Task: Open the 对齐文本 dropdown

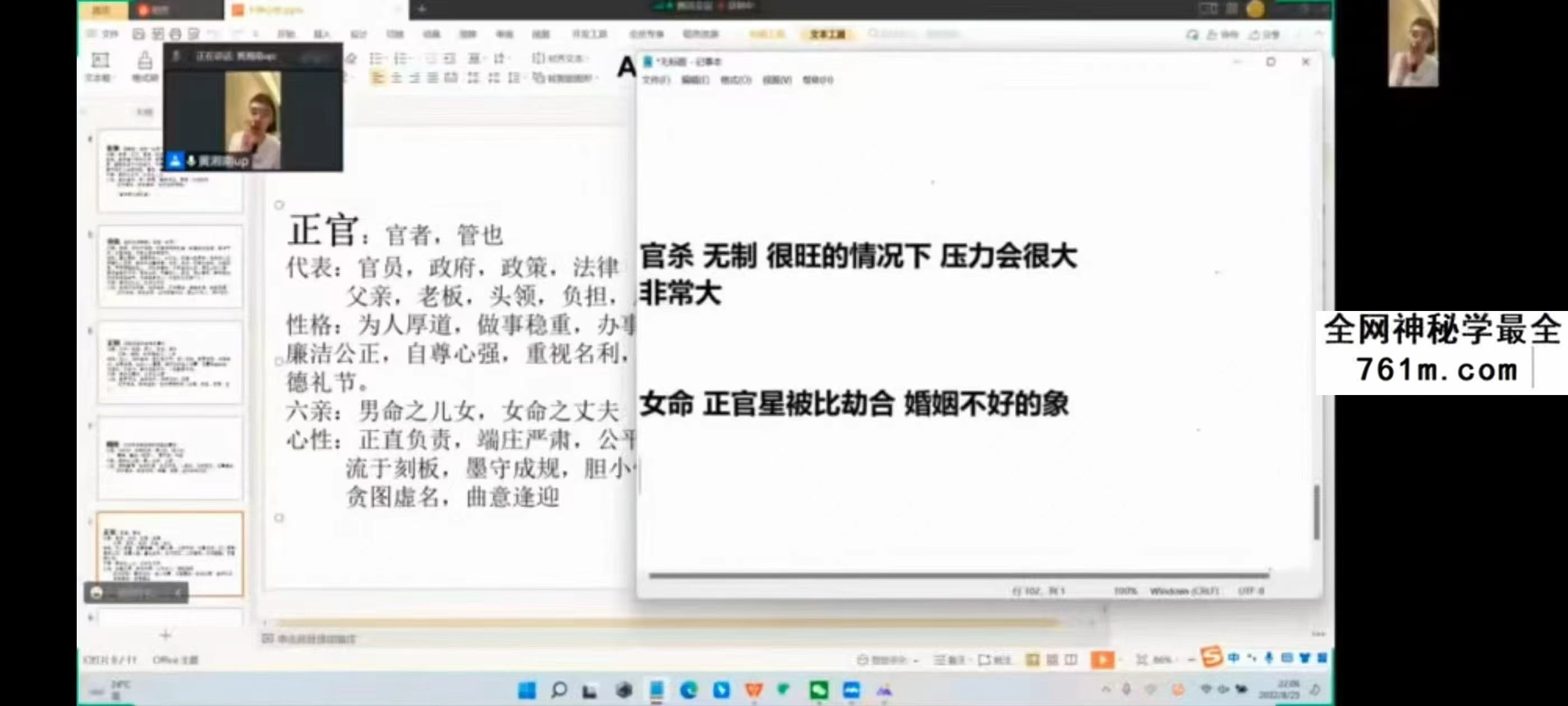Action: [560, 58]
